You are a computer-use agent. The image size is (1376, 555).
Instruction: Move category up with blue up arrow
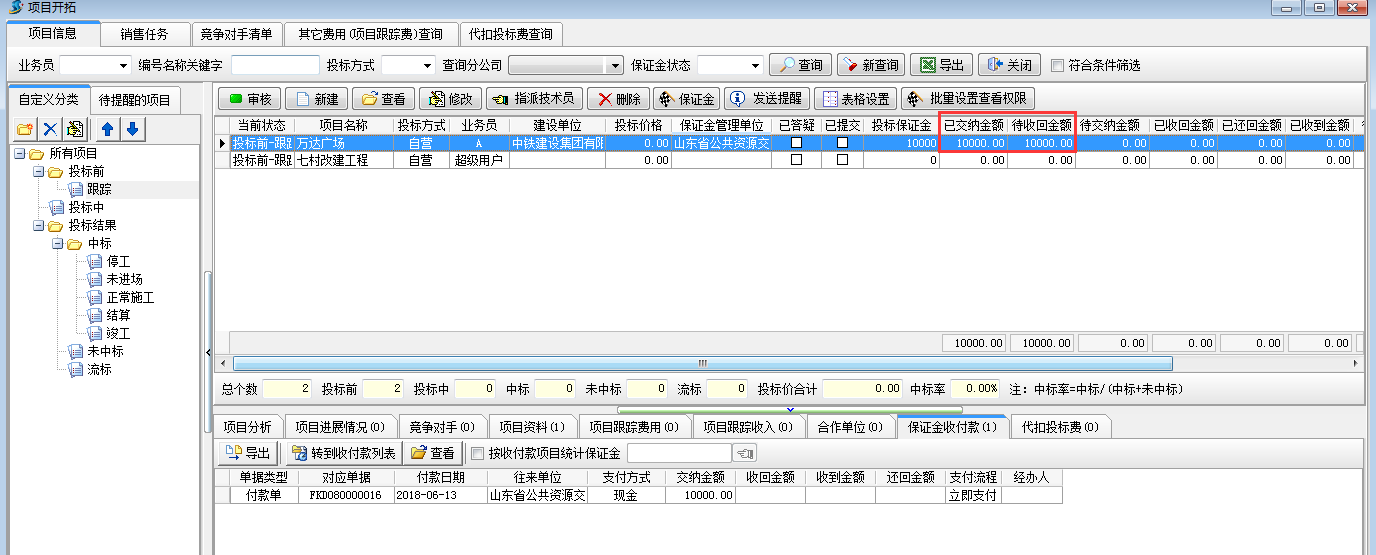pos(108,129)
